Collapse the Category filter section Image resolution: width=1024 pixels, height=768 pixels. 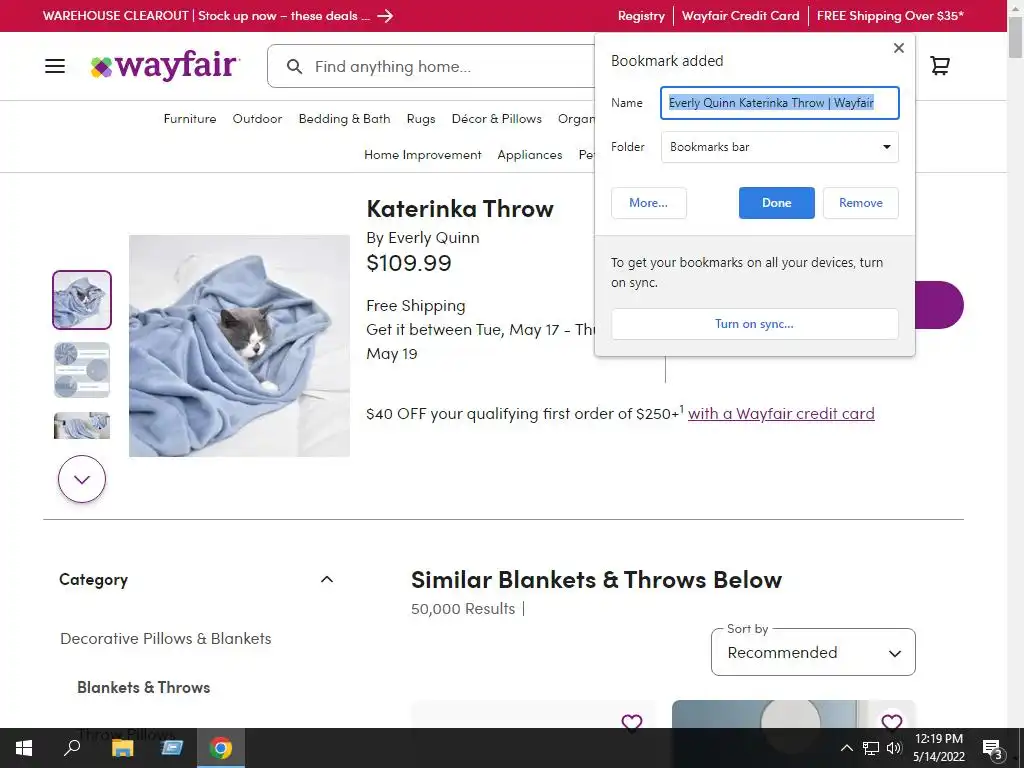pyautogui.click(x=327, y=579)
